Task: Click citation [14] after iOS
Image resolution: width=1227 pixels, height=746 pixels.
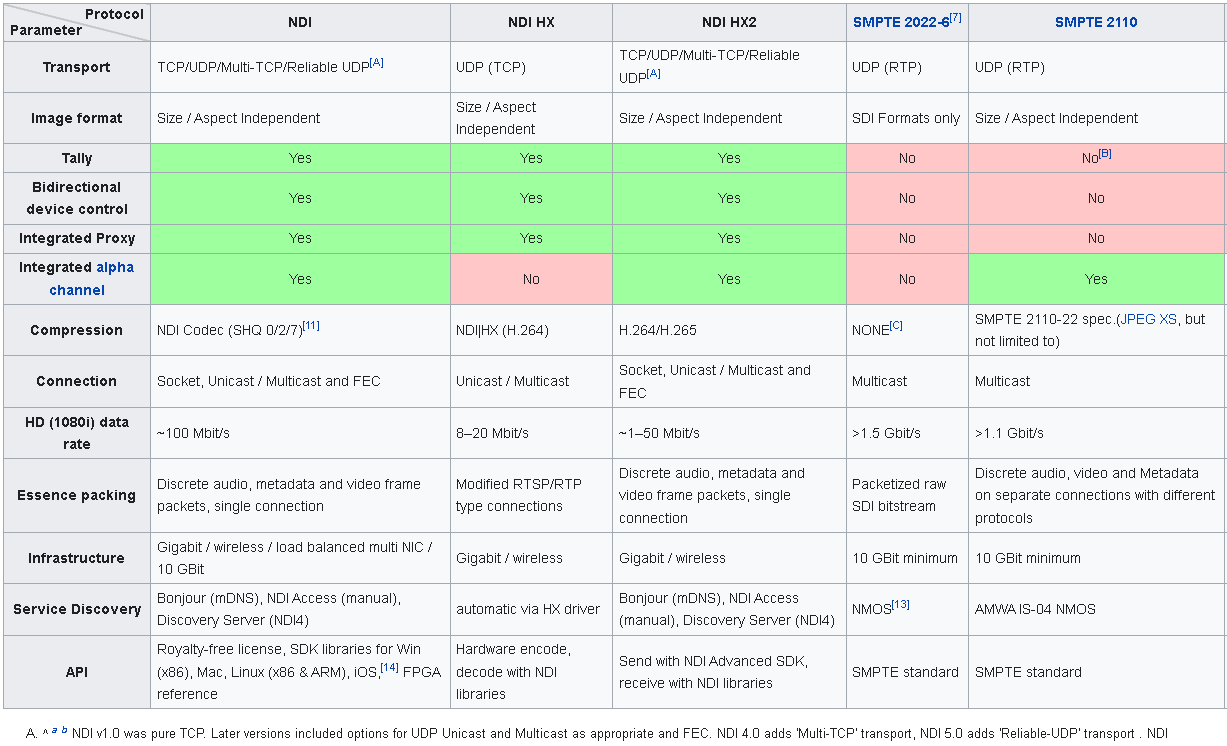Action: click(x=389, y=667)
